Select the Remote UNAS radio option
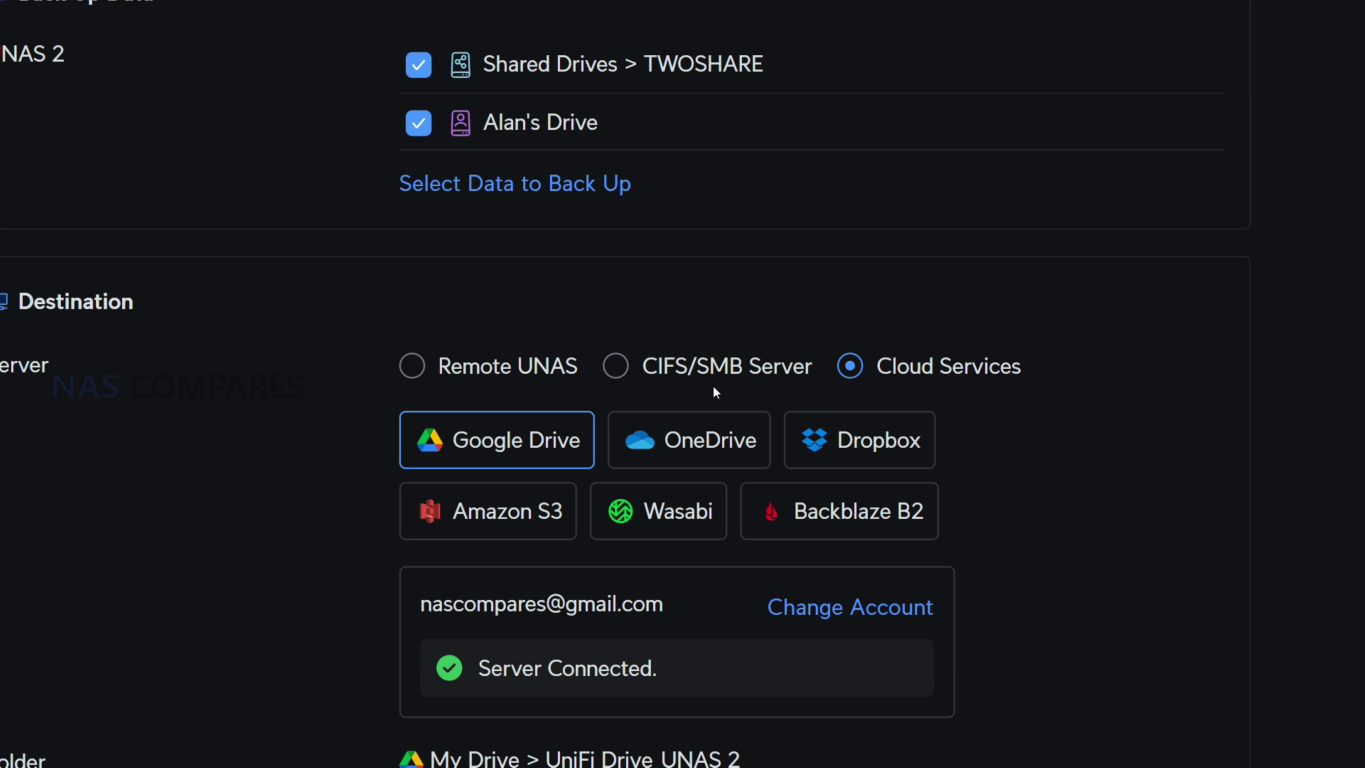Viewport: 1365px width, 768px height. tap(412, 366)
